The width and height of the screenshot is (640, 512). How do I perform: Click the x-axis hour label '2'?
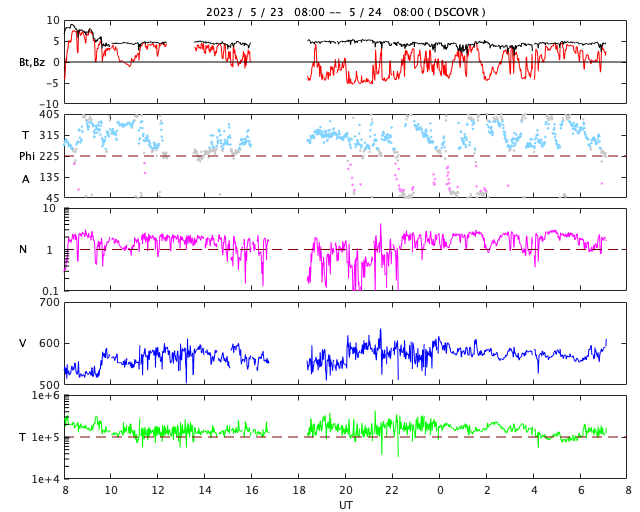(x=487, y=490)
